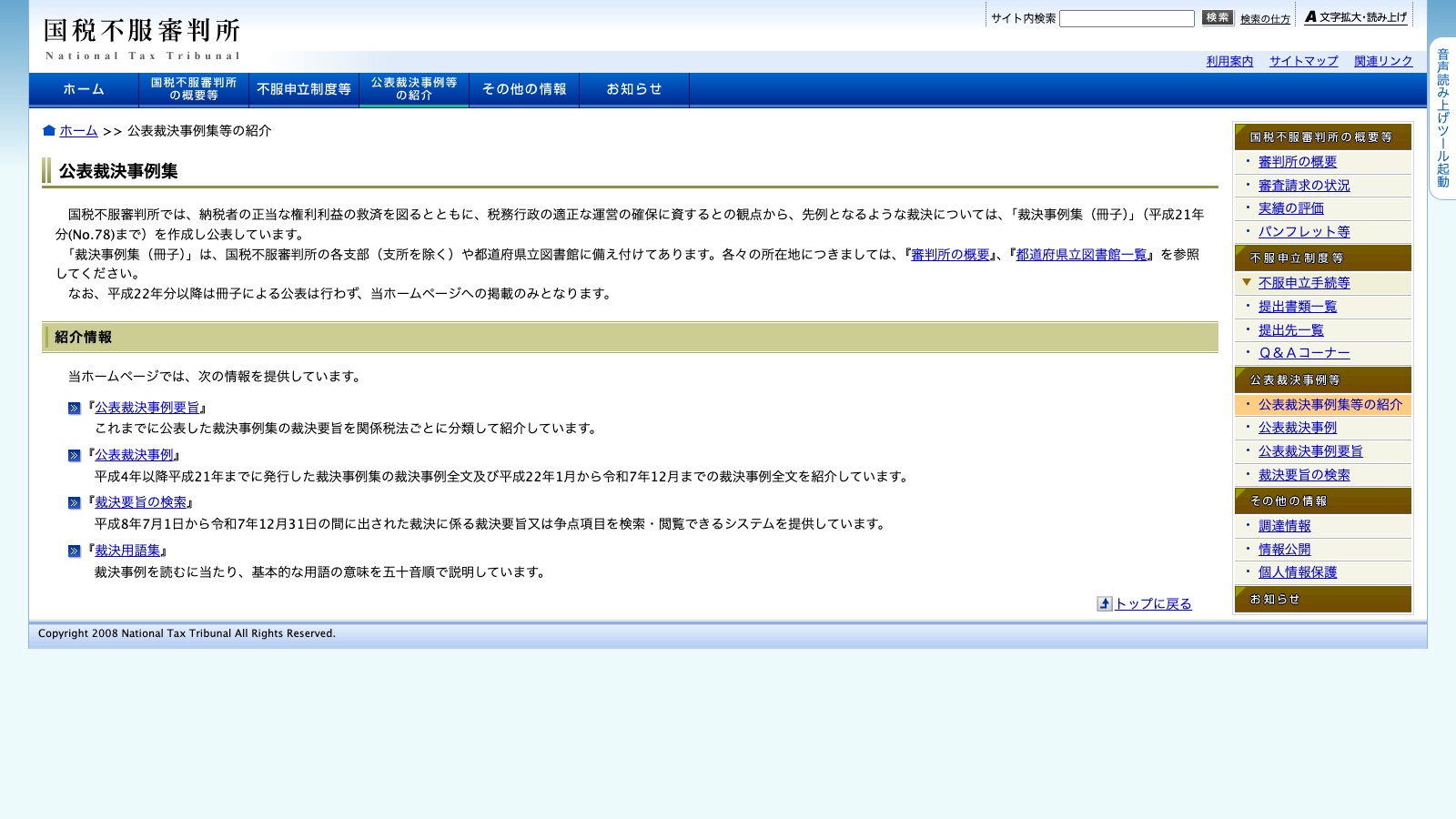Click arrow icon beside 公表裁決事例 link
This screenshot has width=1456, height=819.
[75, 456]
